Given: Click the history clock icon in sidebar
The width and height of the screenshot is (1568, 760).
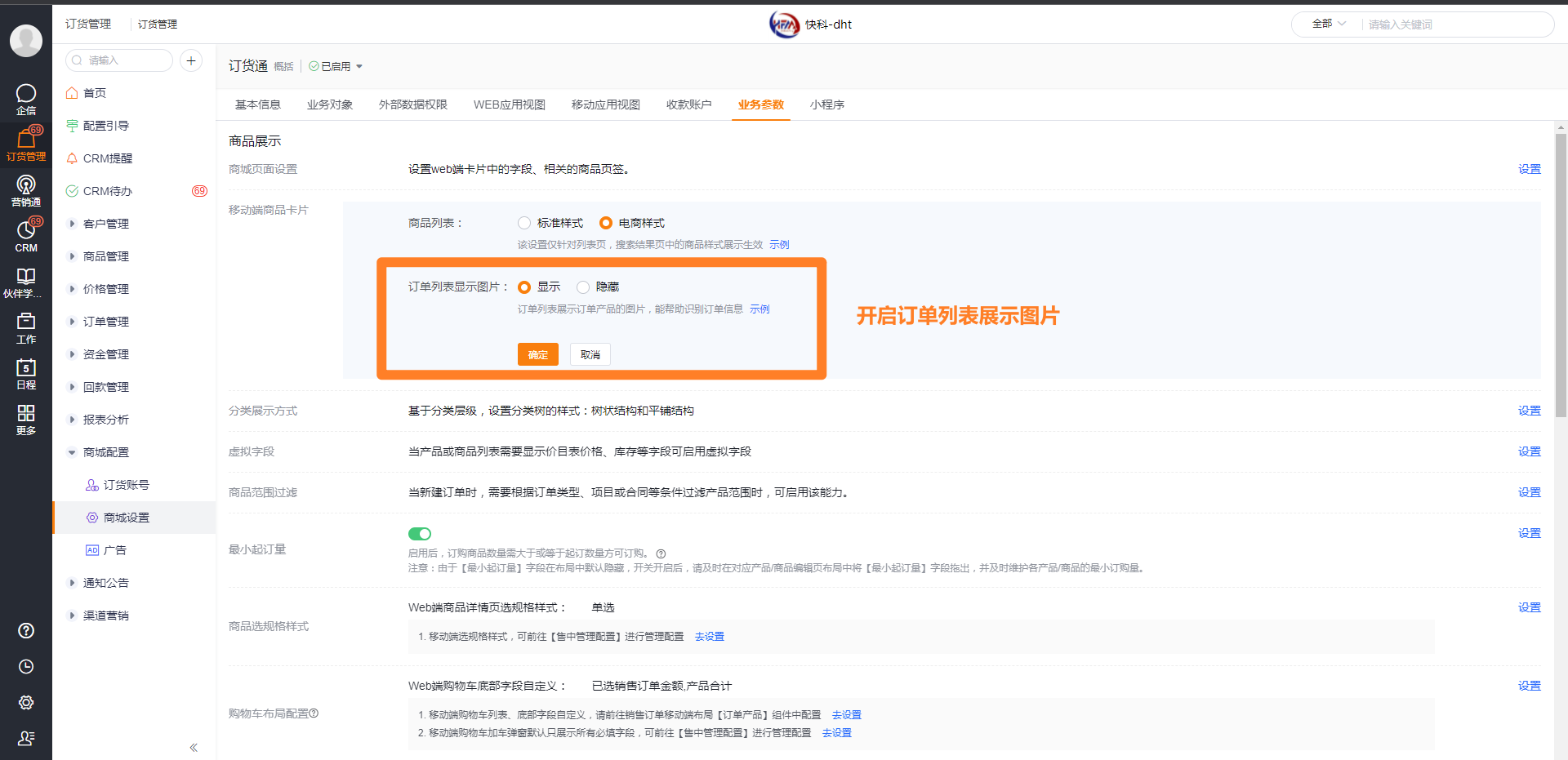Looking at the screenshot, I should (x=26, y=666).
